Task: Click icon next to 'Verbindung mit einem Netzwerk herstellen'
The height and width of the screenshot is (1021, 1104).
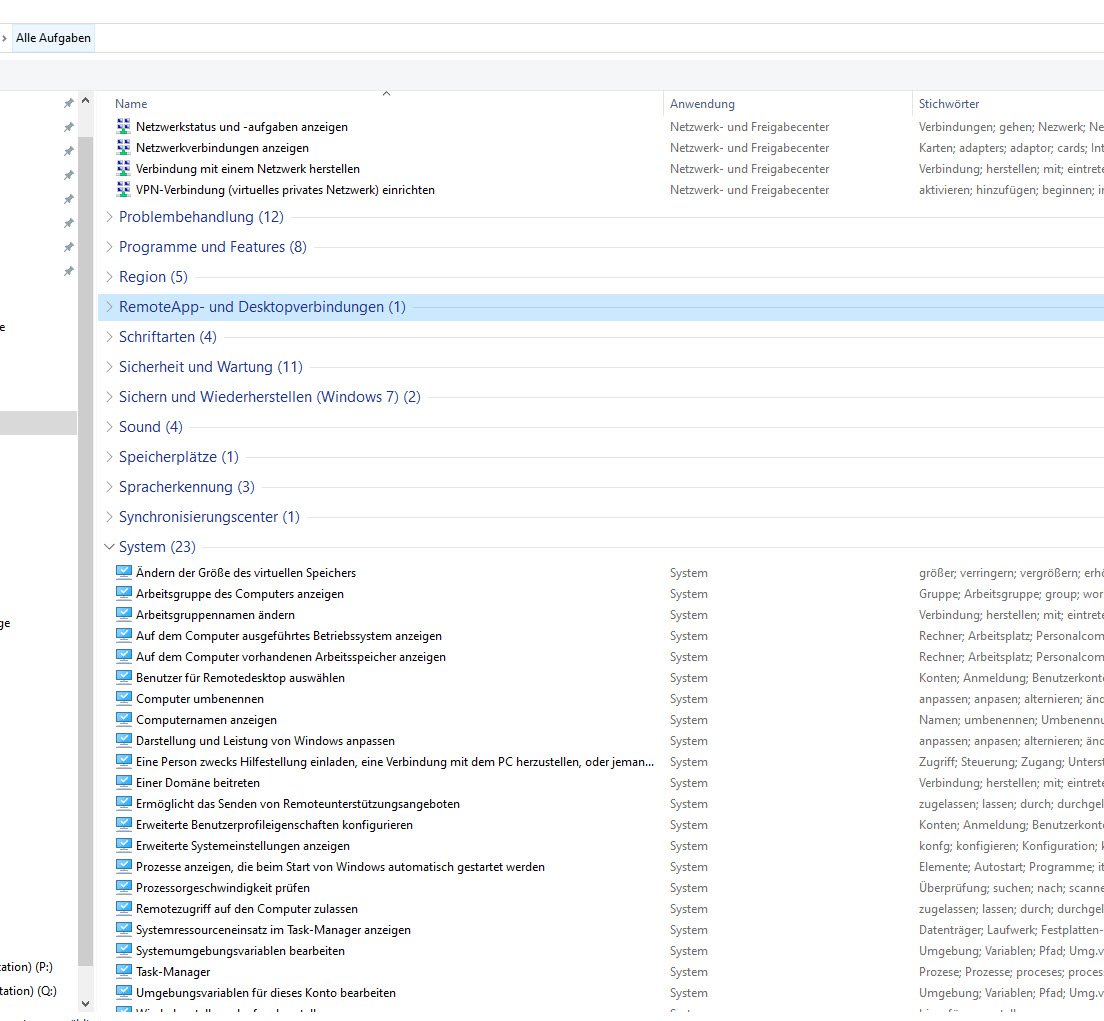Action: (123, 168)
